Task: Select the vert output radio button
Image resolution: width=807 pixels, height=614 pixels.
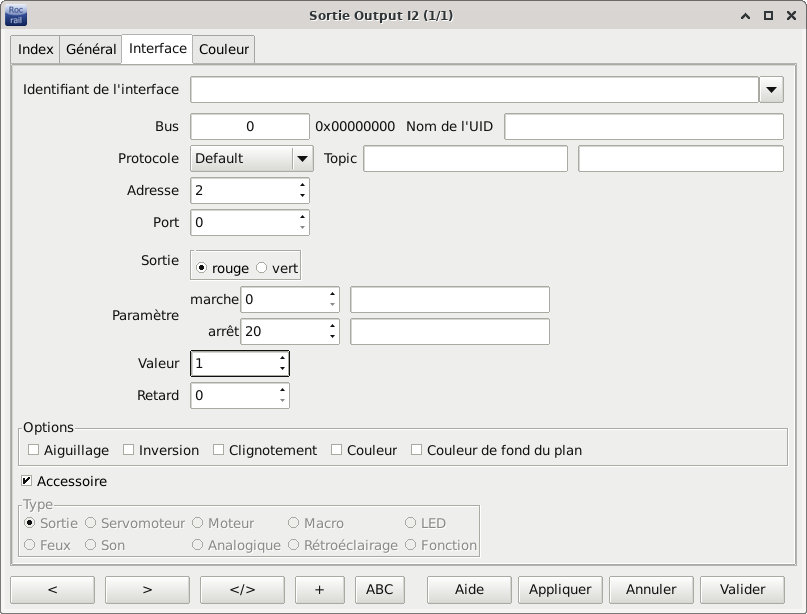Action: pyautogui.click(x=262, y=268)
